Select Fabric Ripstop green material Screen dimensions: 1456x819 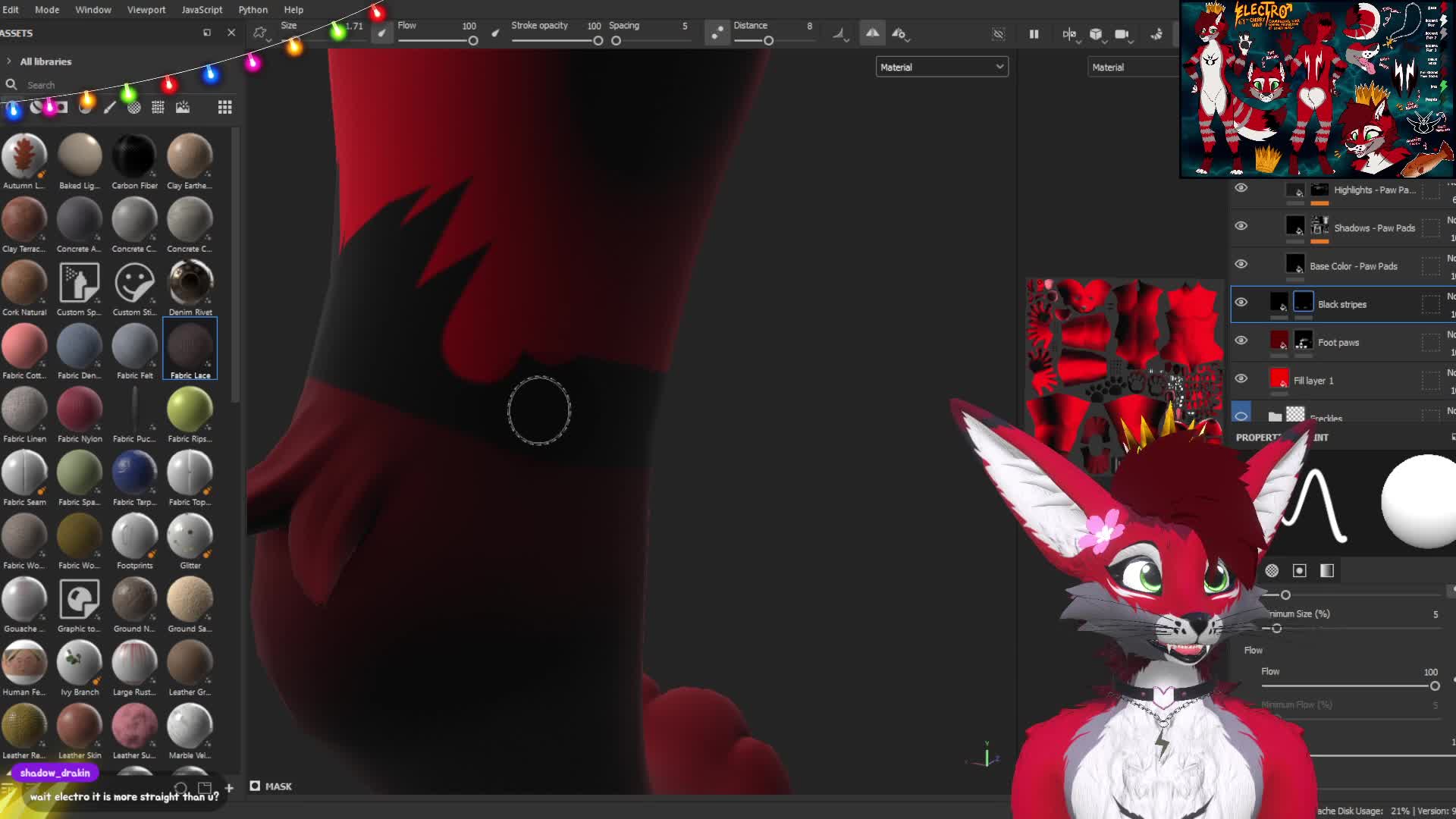coord(190,415)
